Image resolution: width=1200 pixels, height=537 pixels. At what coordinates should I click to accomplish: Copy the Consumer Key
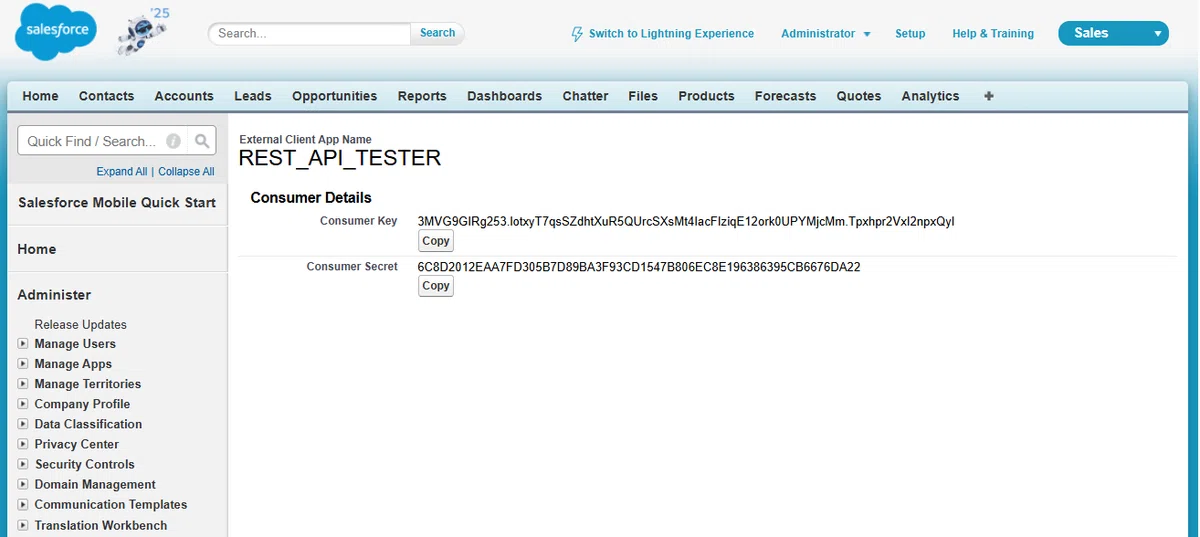point(436,241)
